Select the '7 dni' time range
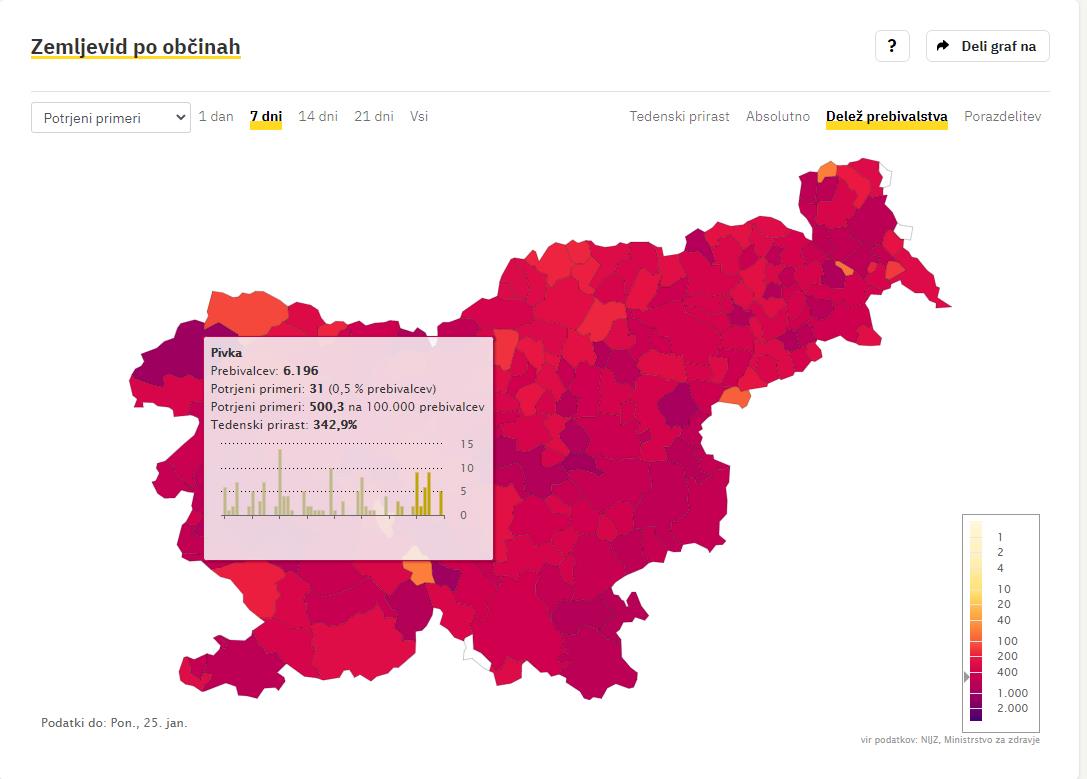 pos(266,116)
